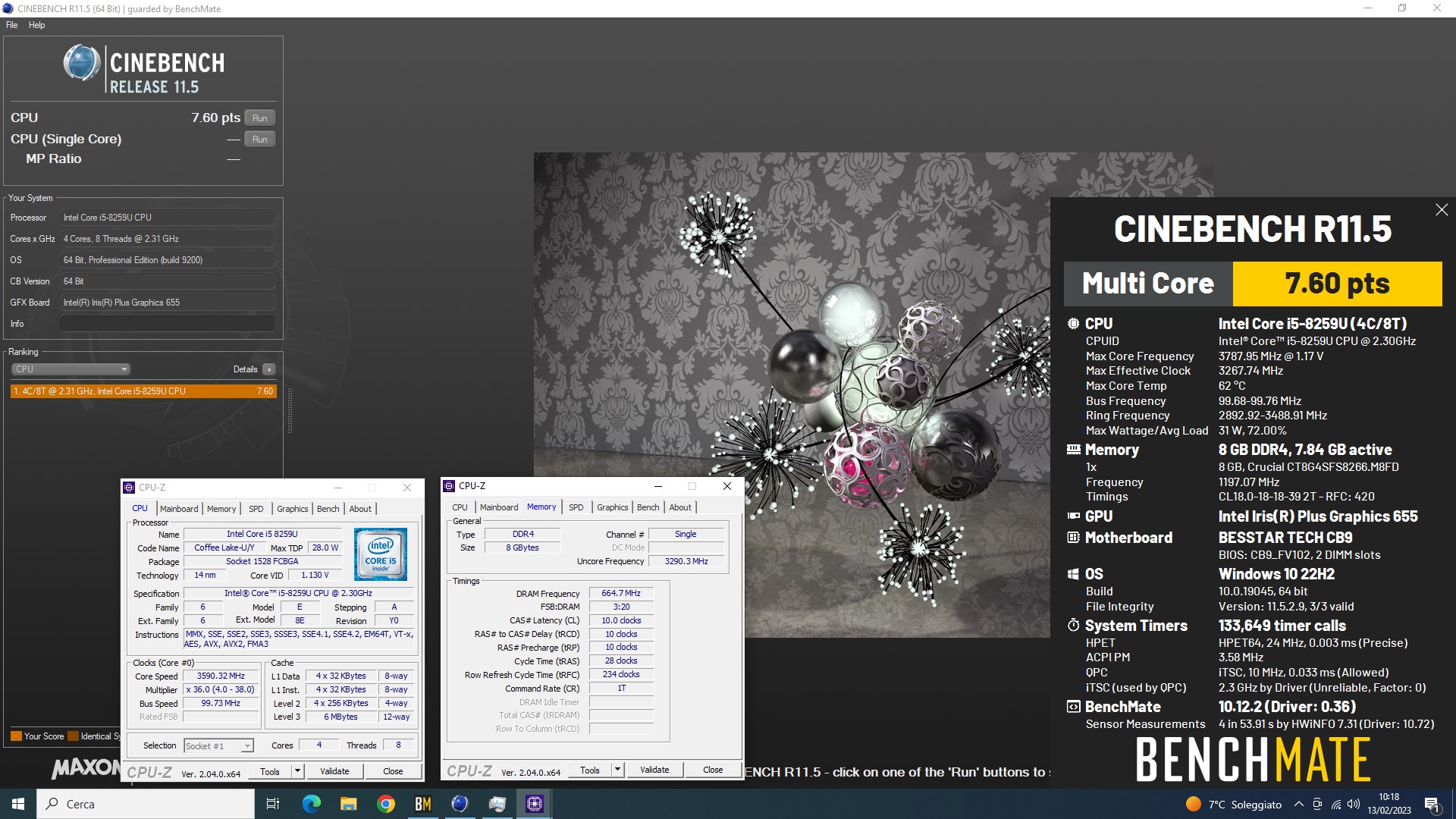This screenshot has width=1456, height=819.
Task: Click the Core Speed value 3590.32 MHz
Action: click(x=221, y=676)
